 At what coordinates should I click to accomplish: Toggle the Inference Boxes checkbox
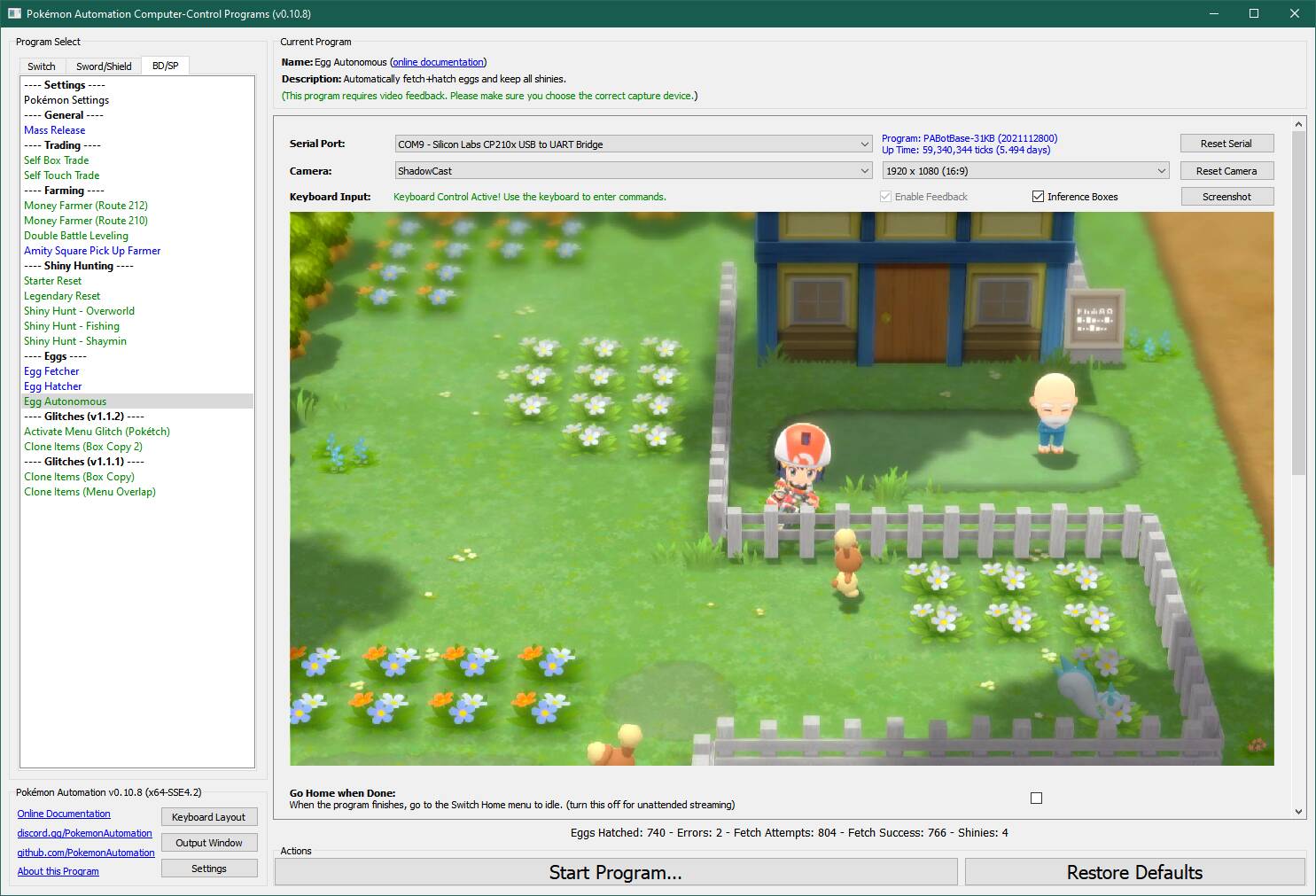(x=1038, y=197)
